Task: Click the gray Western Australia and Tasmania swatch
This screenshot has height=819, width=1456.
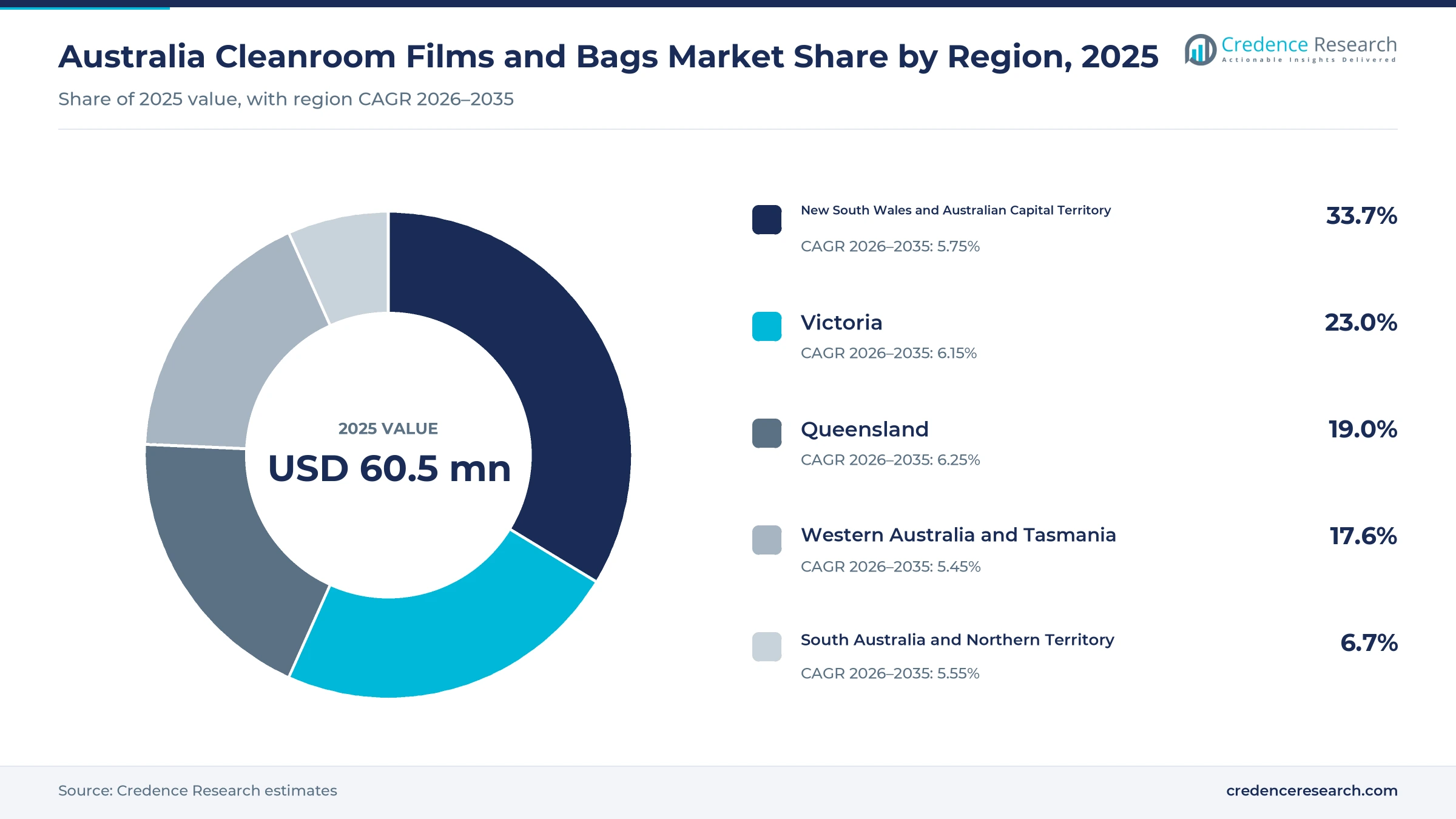Action: pyautogui.click(x=767, y=540)
